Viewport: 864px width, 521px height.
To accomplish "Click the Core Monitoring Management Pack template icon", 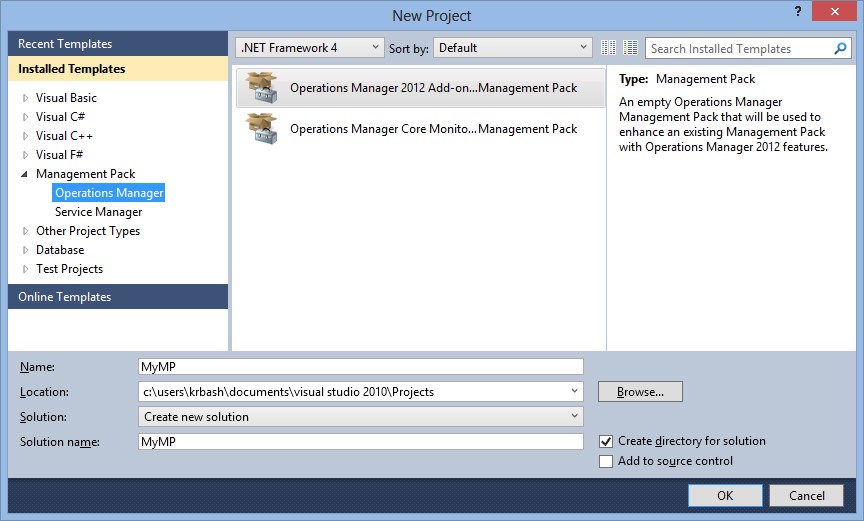I will tap(262, 128).
